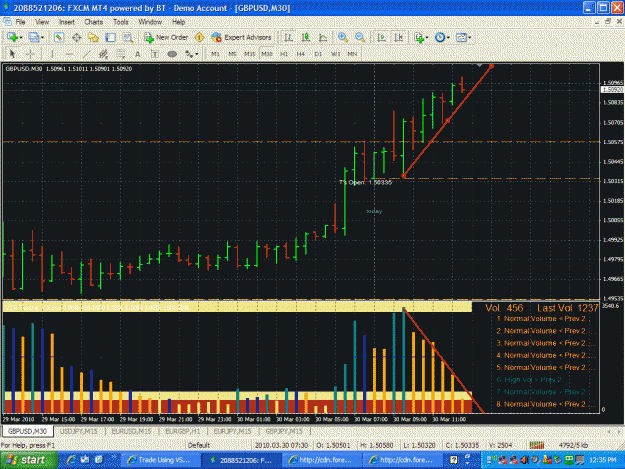
Task: Switch to the EURGBP,H1 chart tab
Action: (183, 432)
